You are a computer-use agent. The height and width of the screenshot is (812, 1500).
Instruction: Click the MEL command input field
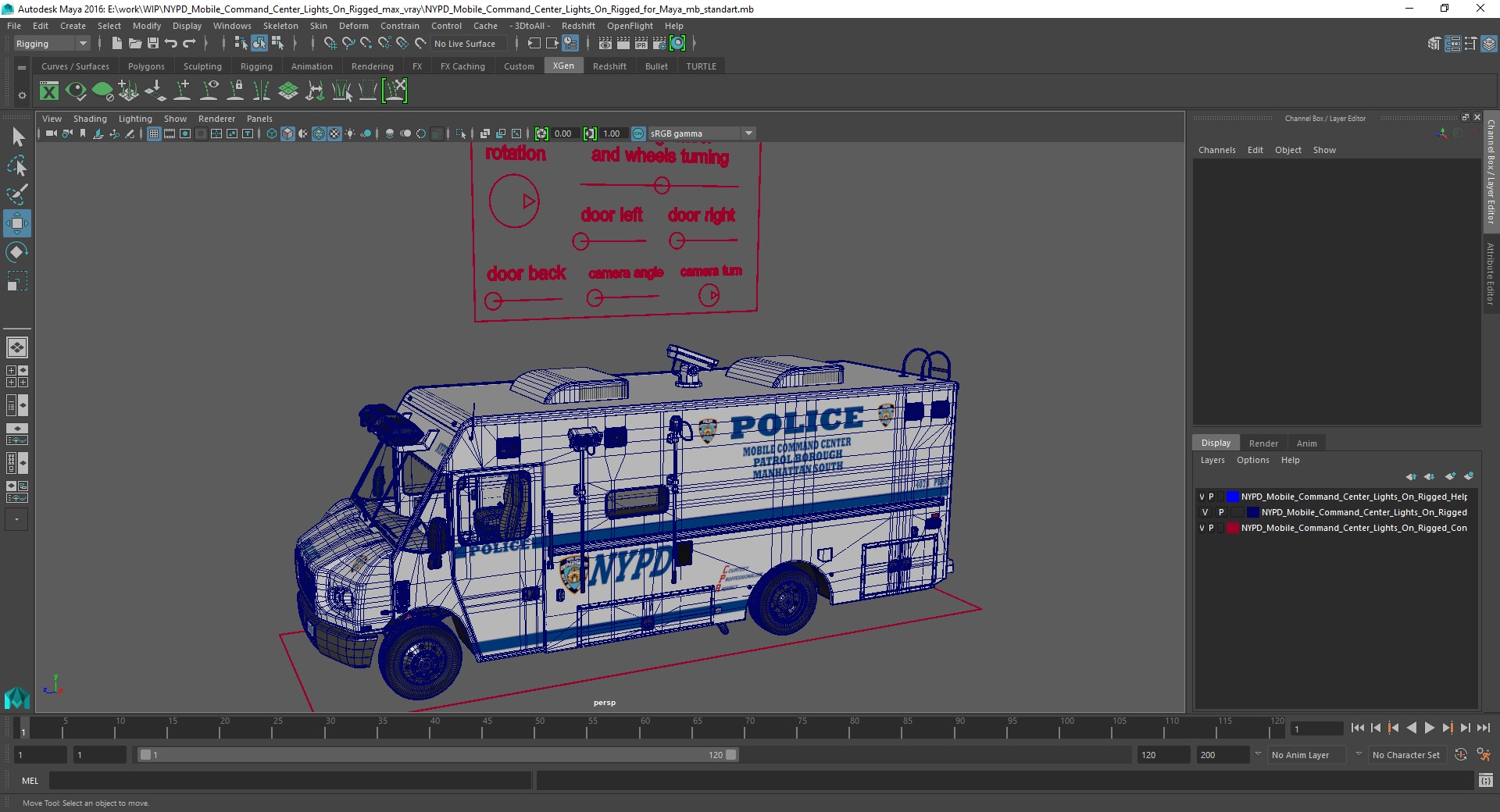pyautogui.click(x=290, y=780)
